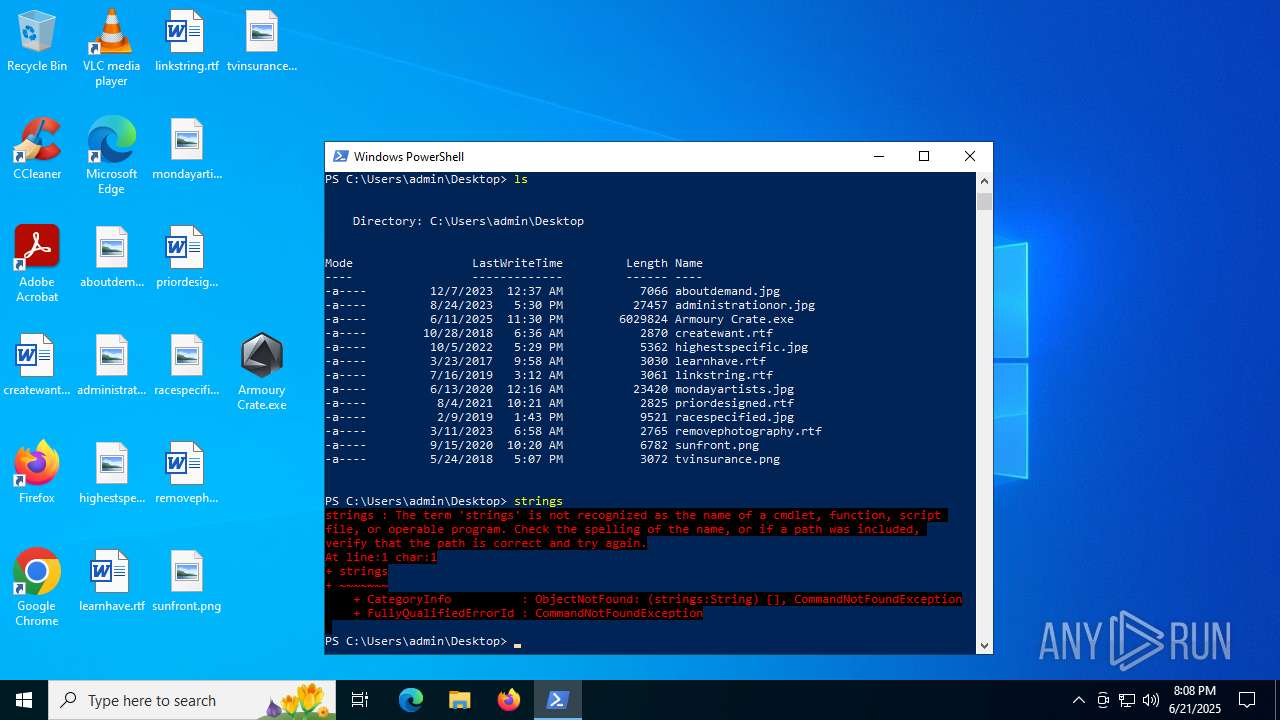Image resolution: width=1280 pixels, height=720 pixels.
Task: Select priordesig... document on desktop
Action: 187,257
